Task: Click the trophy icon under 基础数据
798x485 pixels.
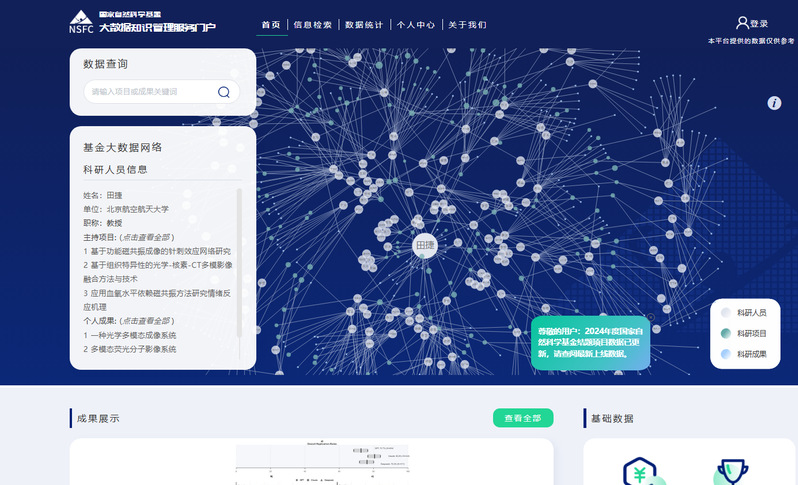Action: [733, 473]
